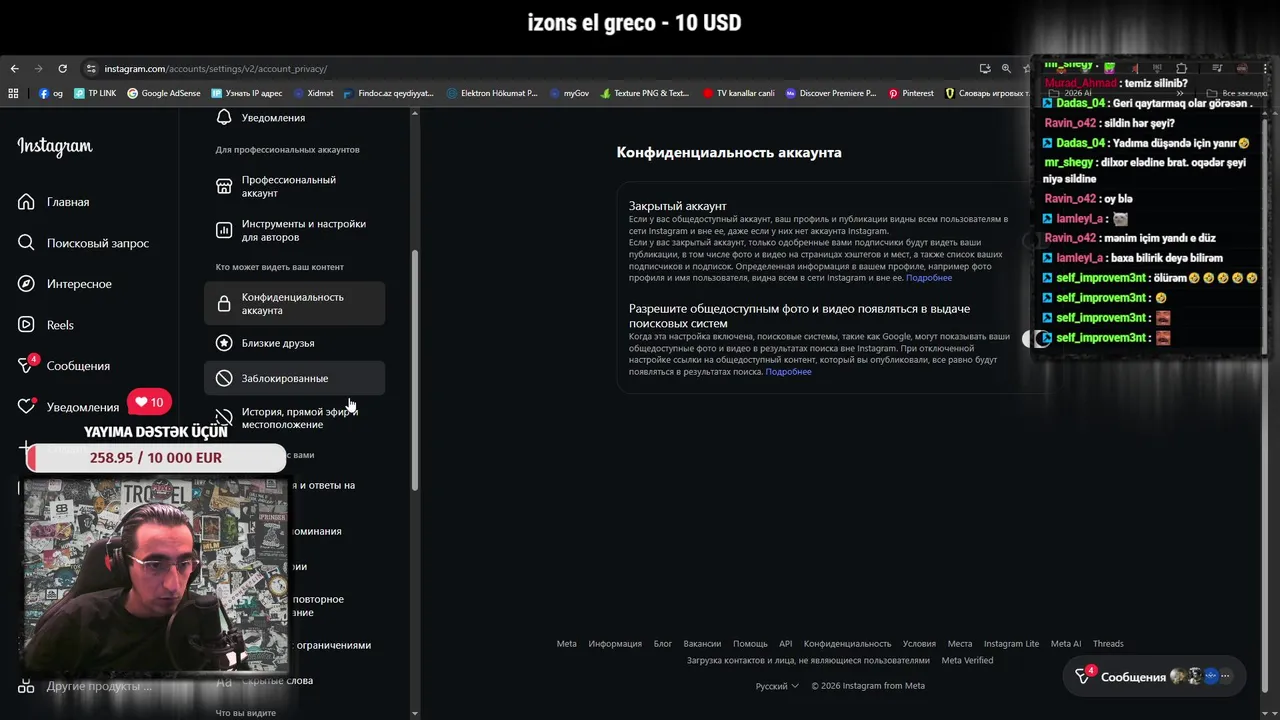The image size is (1280, 720).
Task: Open the Помощь footer link
Action: (750, 644)
